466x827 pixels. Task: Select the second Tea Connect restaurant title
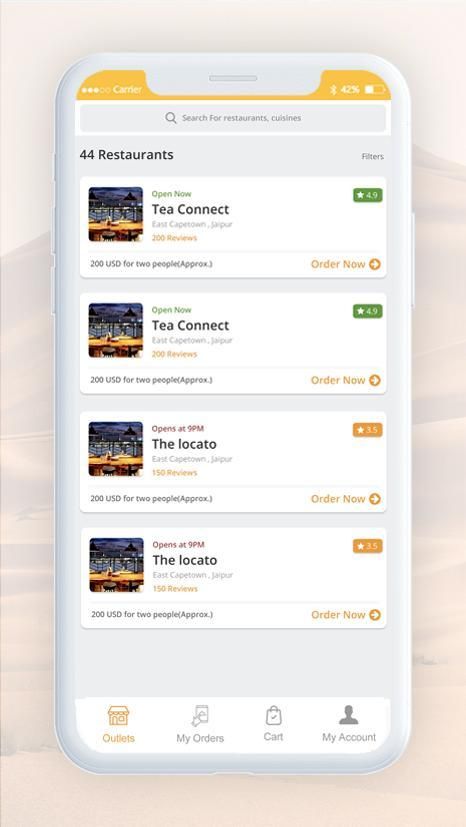tap(190, 325)
